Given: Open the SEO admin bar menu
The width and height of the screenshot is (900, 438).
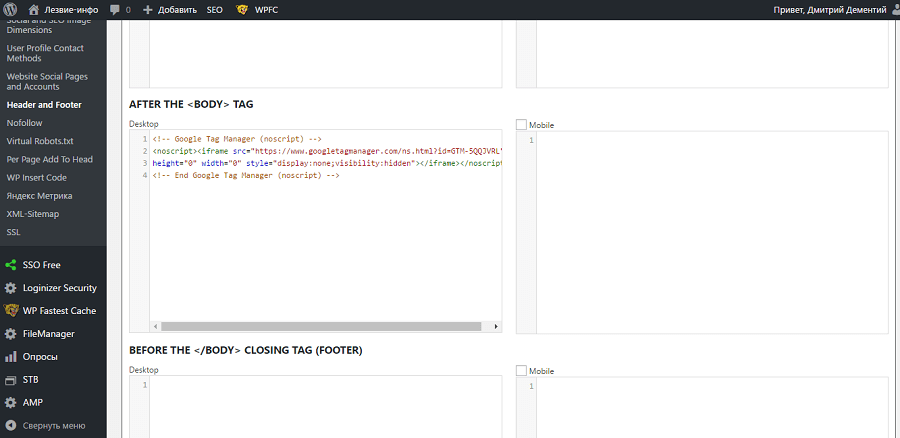Looking at the screenshot, I should tap(214, 9).
